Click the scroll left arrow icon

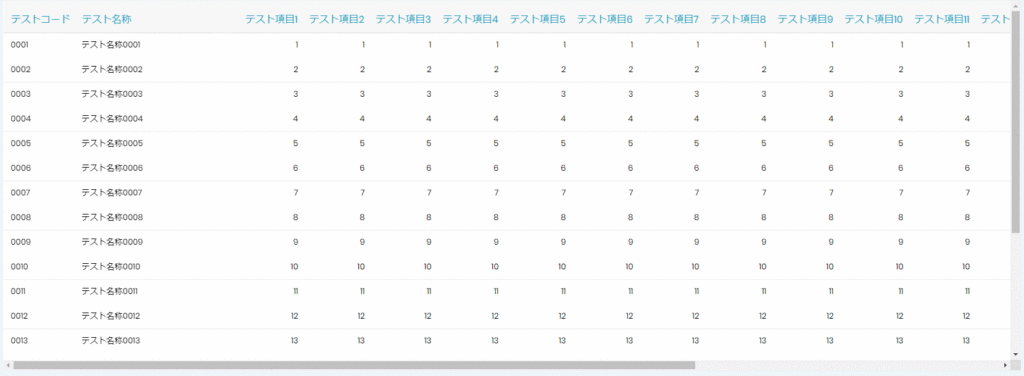pos(7,365)
